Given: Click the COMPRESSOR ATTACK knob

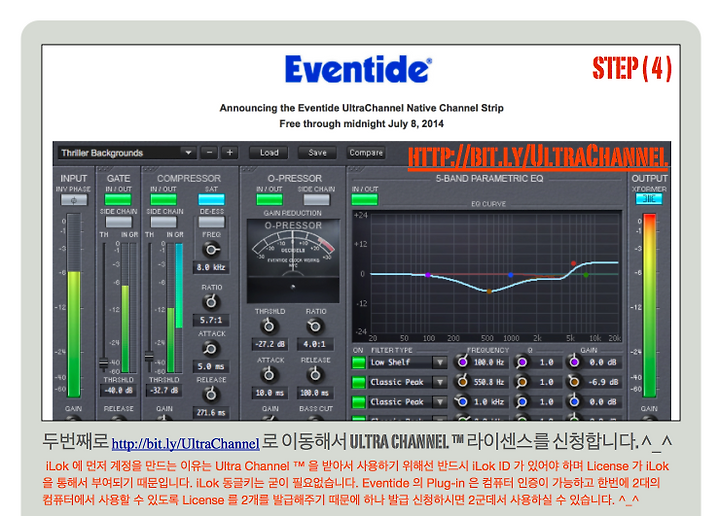Looking at the screenshot, I should pyautogui.click(x=211, y=349).
